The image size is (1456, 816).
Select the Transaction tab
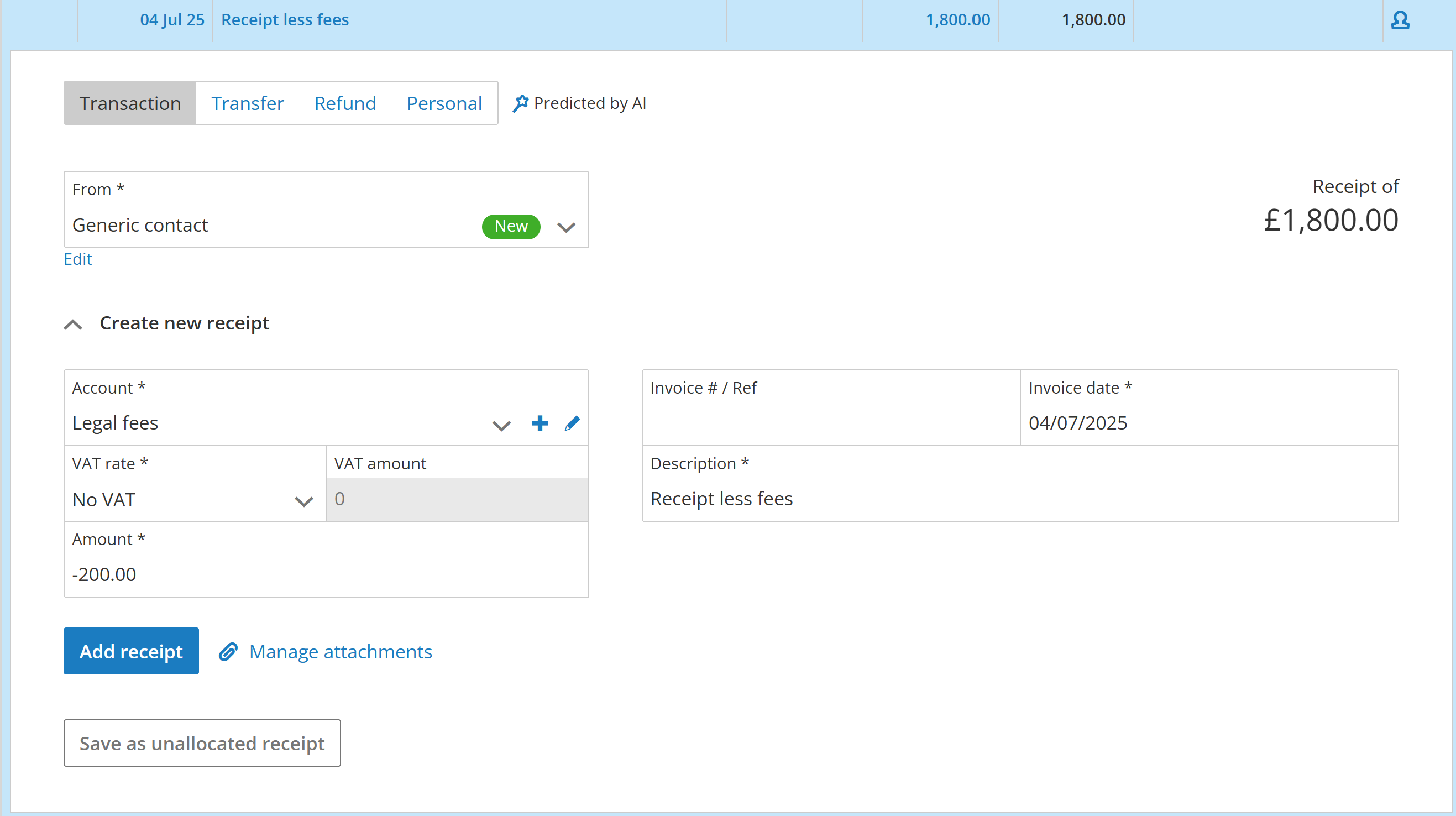pos(130,103)
